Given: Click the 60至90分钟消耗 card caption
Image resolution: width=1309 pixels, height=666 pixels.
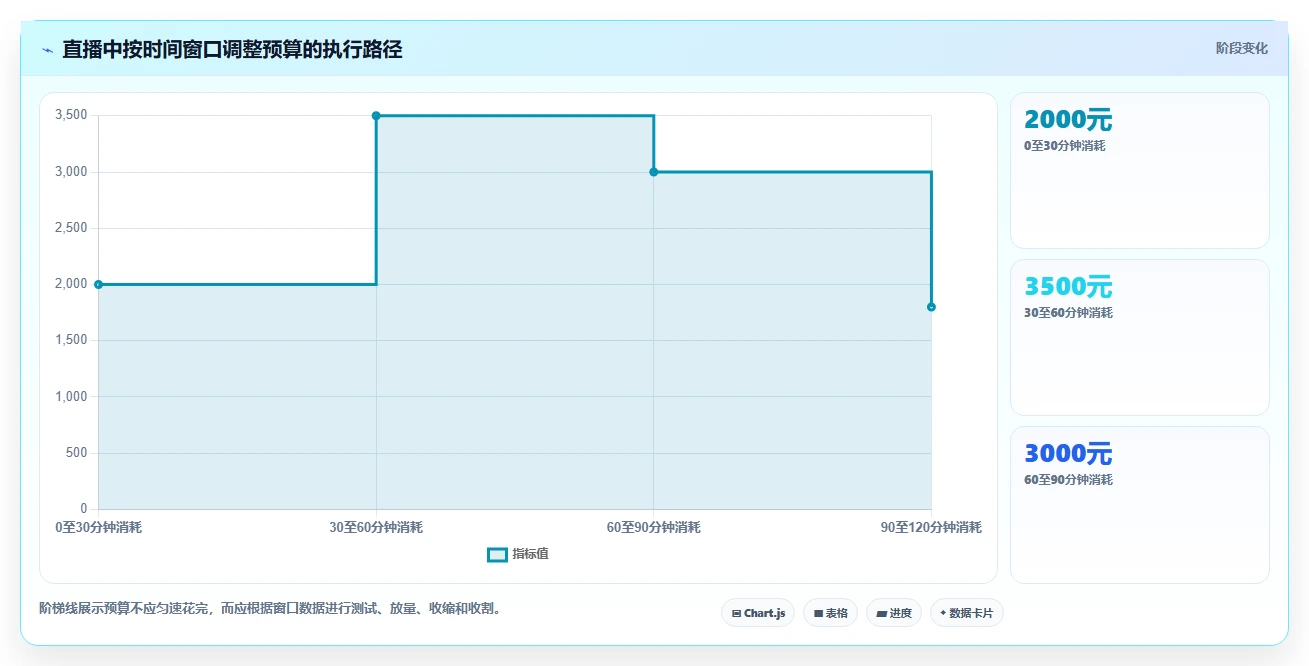Looking at the screenshot, I should [1068, 480].
